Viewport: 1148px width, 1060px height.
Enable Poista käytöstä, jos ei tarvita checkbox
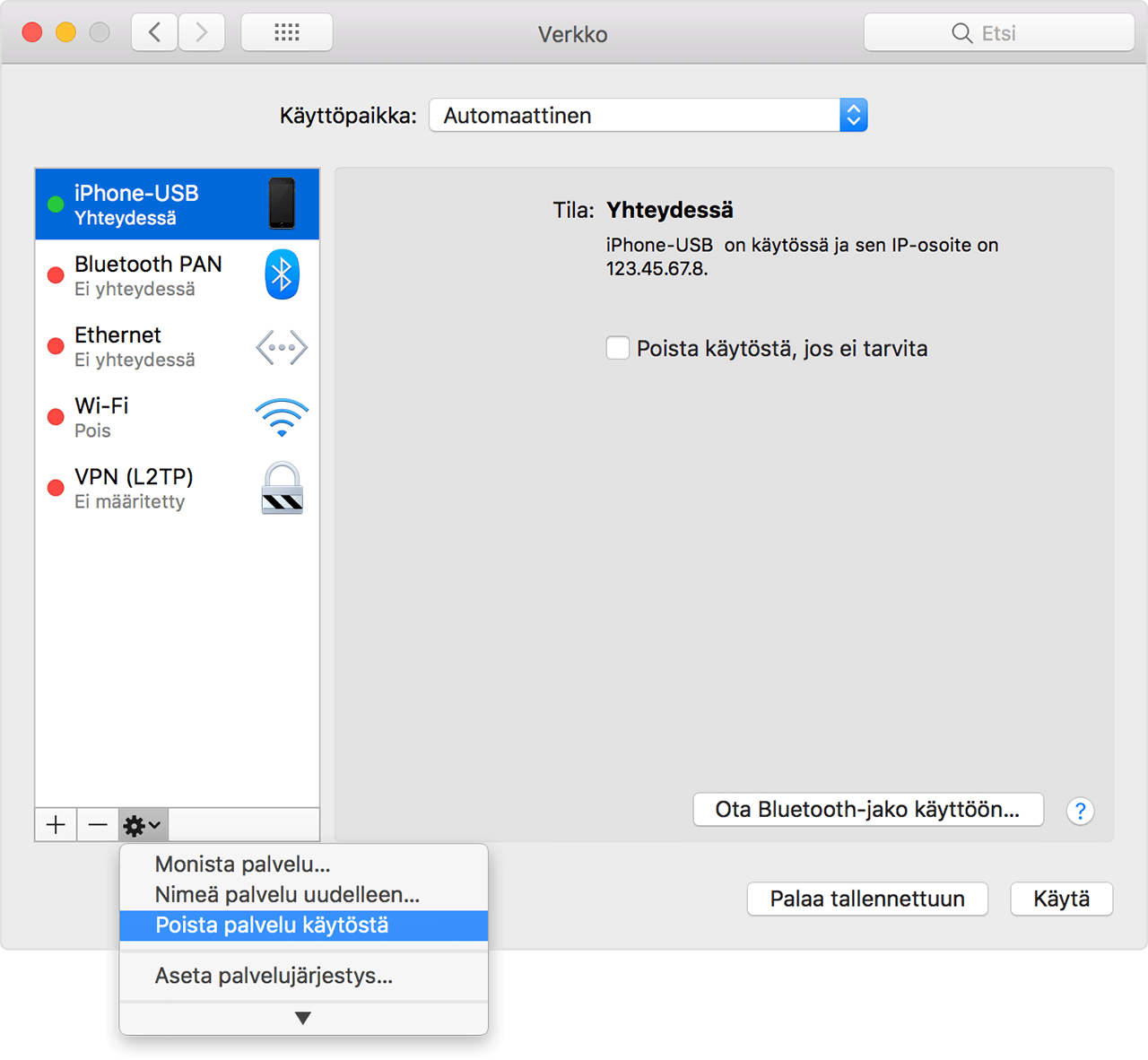point(618,348)
